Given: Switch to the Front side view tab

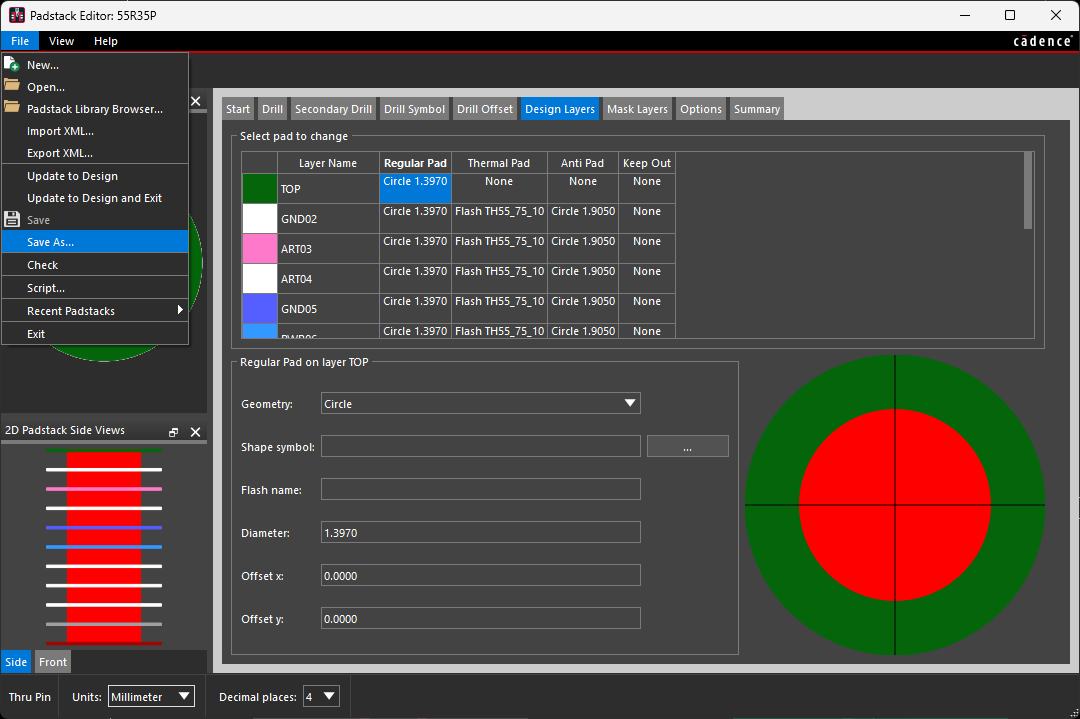Looking at the screenshot, I should click(53, 662).
